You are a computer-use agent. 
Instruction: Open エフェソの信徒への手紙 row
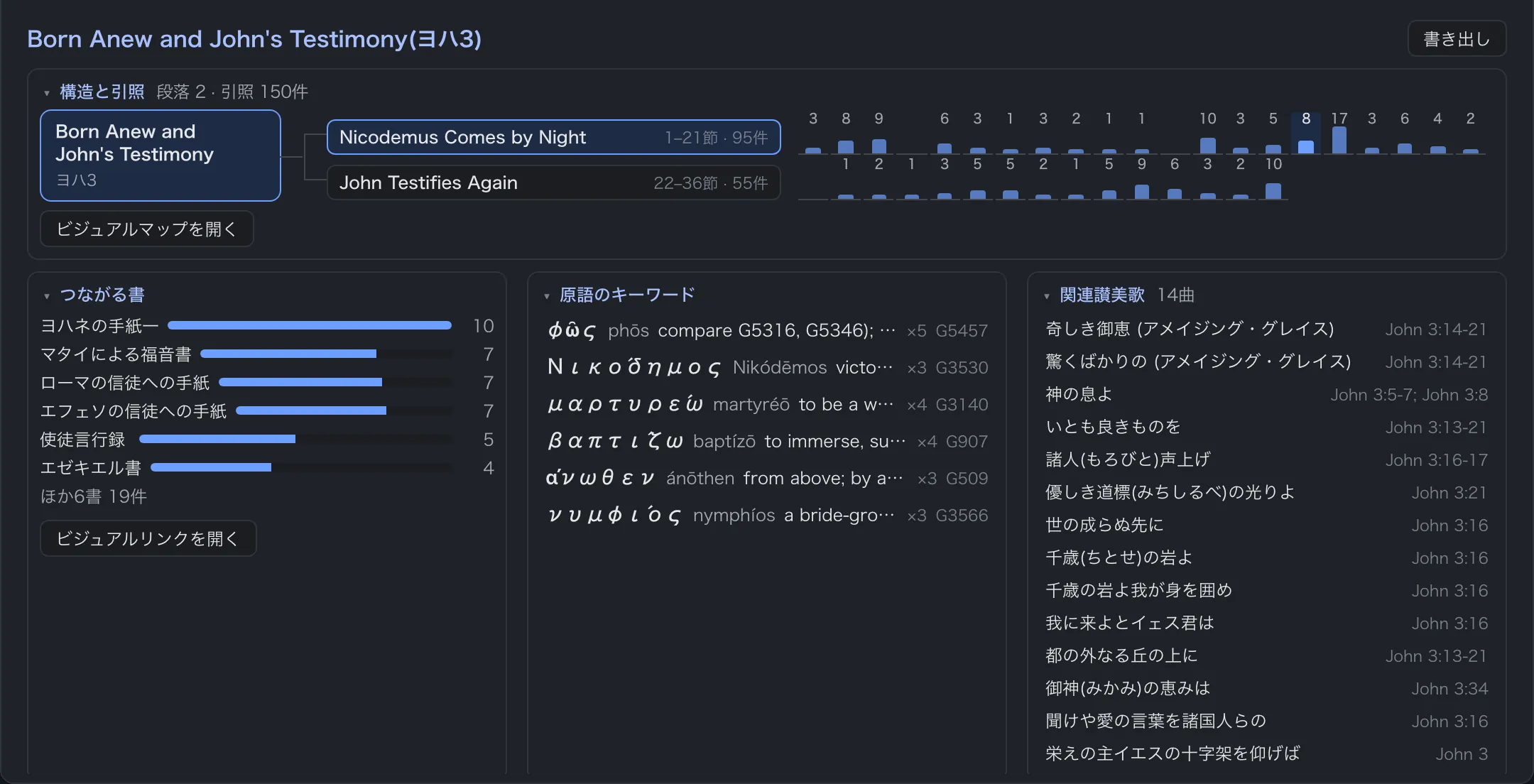[x=267, y=411]
